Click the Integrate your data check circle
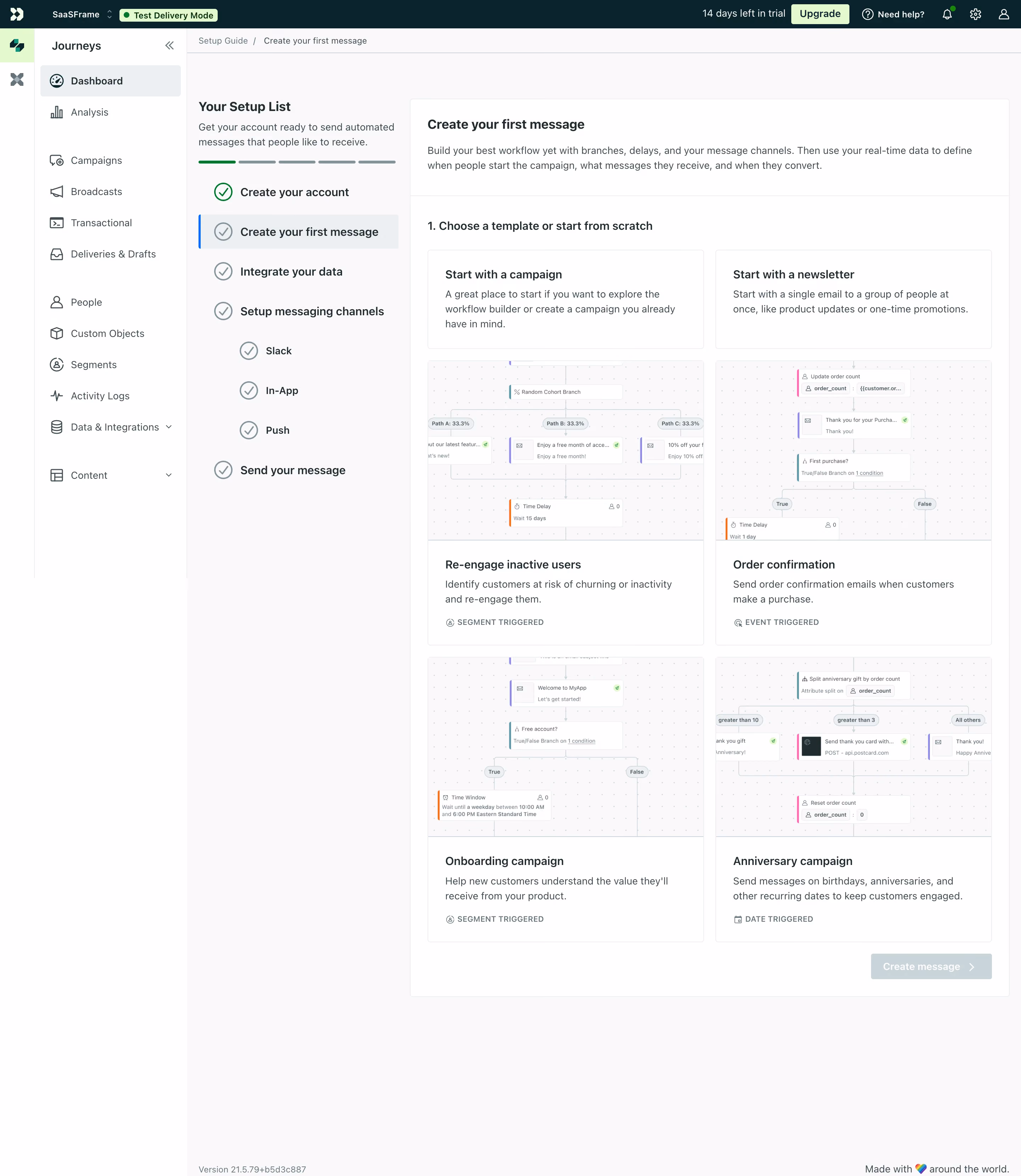The image size is (1021, 1176). tap(223, 271)
